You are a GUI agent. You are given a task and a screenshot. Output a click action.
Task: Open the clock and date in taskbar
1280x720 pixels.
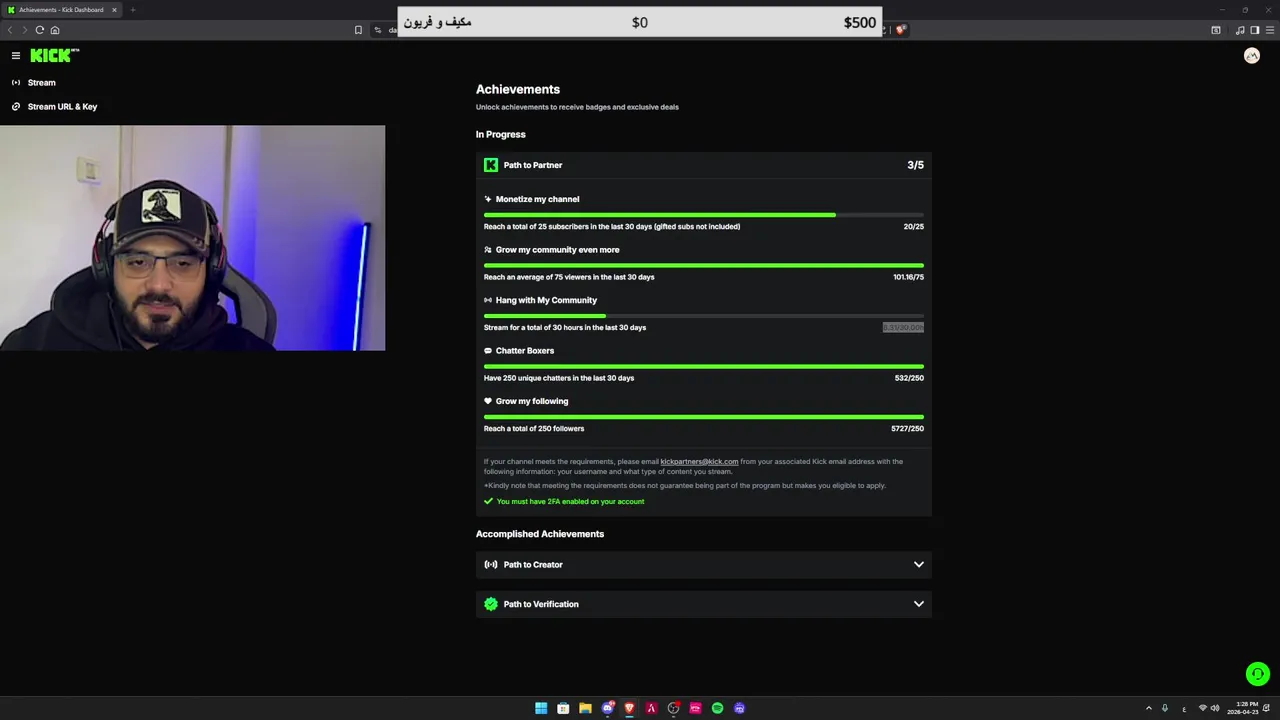tap(1243, 708)
